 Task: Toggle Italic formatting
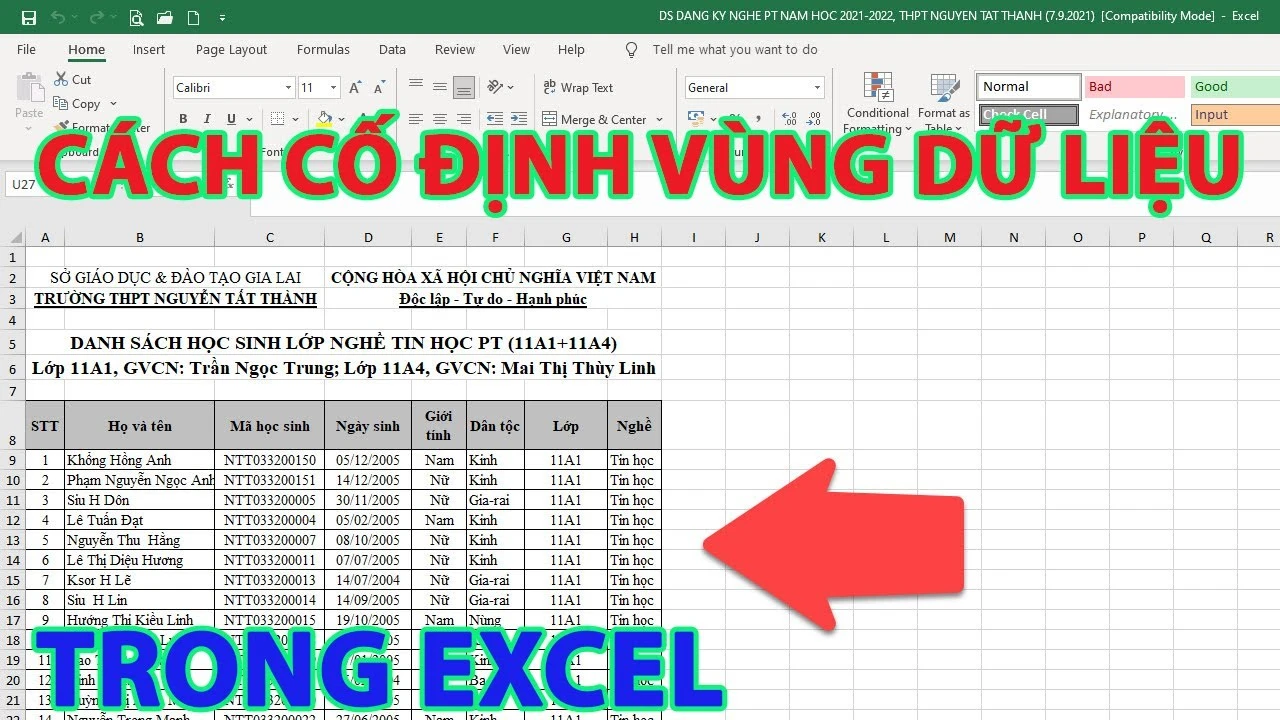coord(208,119)
